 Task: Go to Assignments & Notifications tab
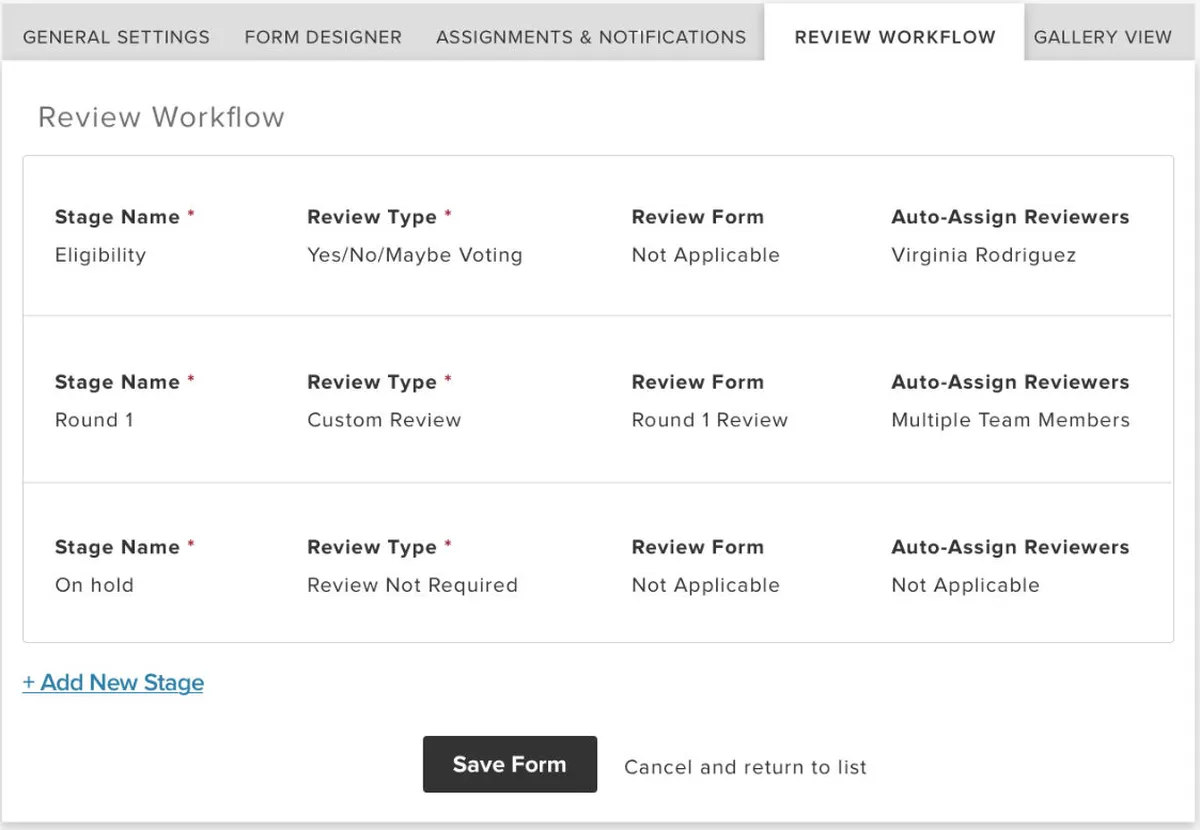[591, 37]
